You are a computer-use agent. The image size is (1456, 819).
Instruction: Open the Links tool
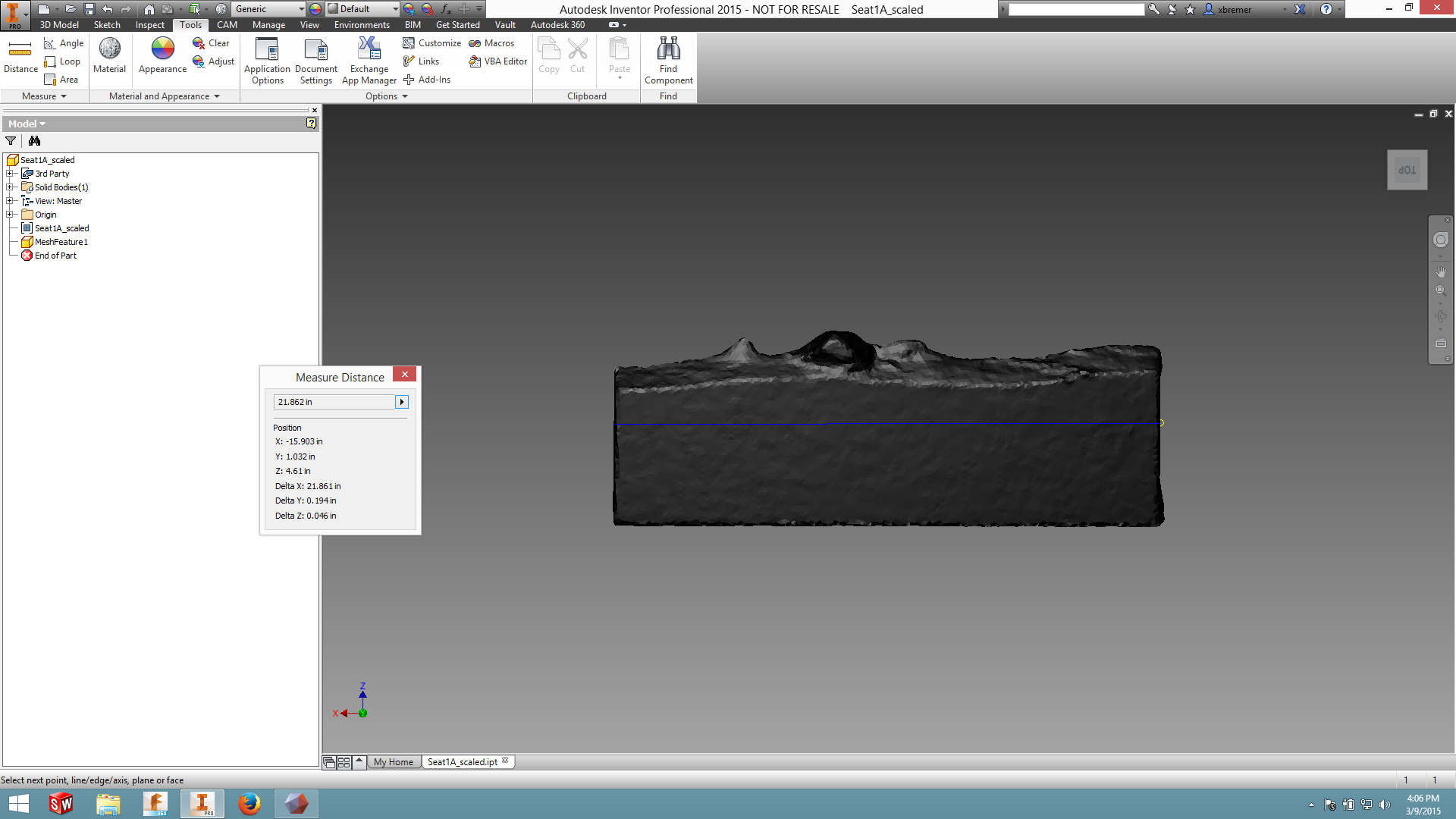(421, 61)
